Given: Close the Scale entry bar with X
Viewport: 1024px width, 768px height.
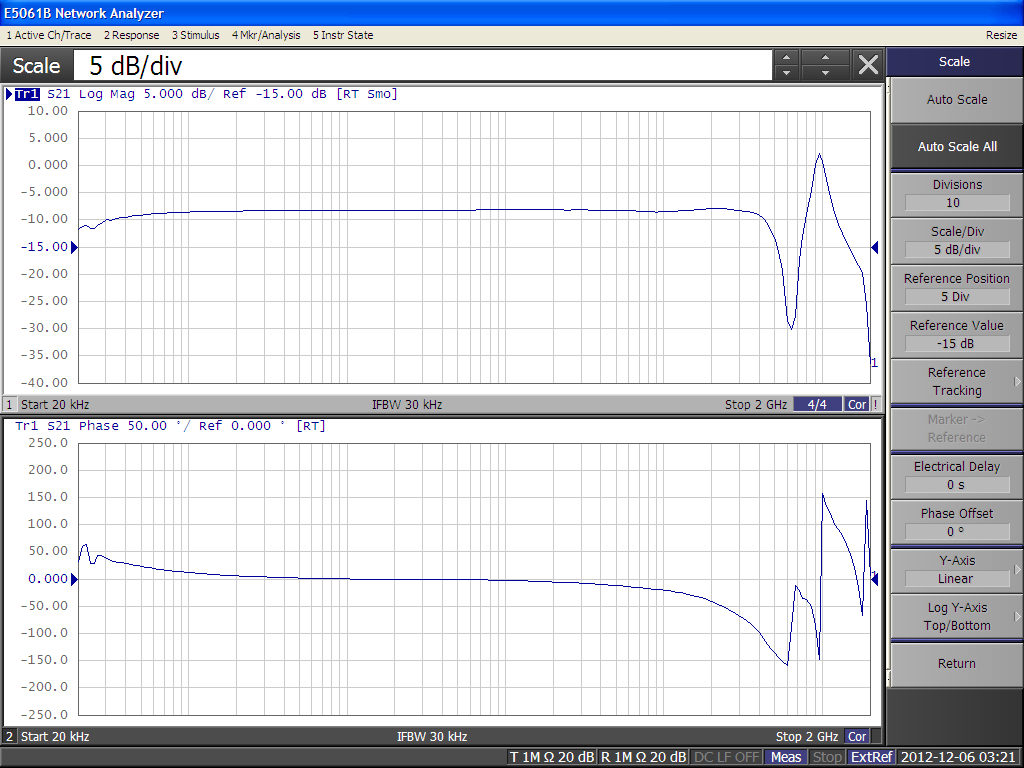Looking at the screenshot, I should point(868,65).
